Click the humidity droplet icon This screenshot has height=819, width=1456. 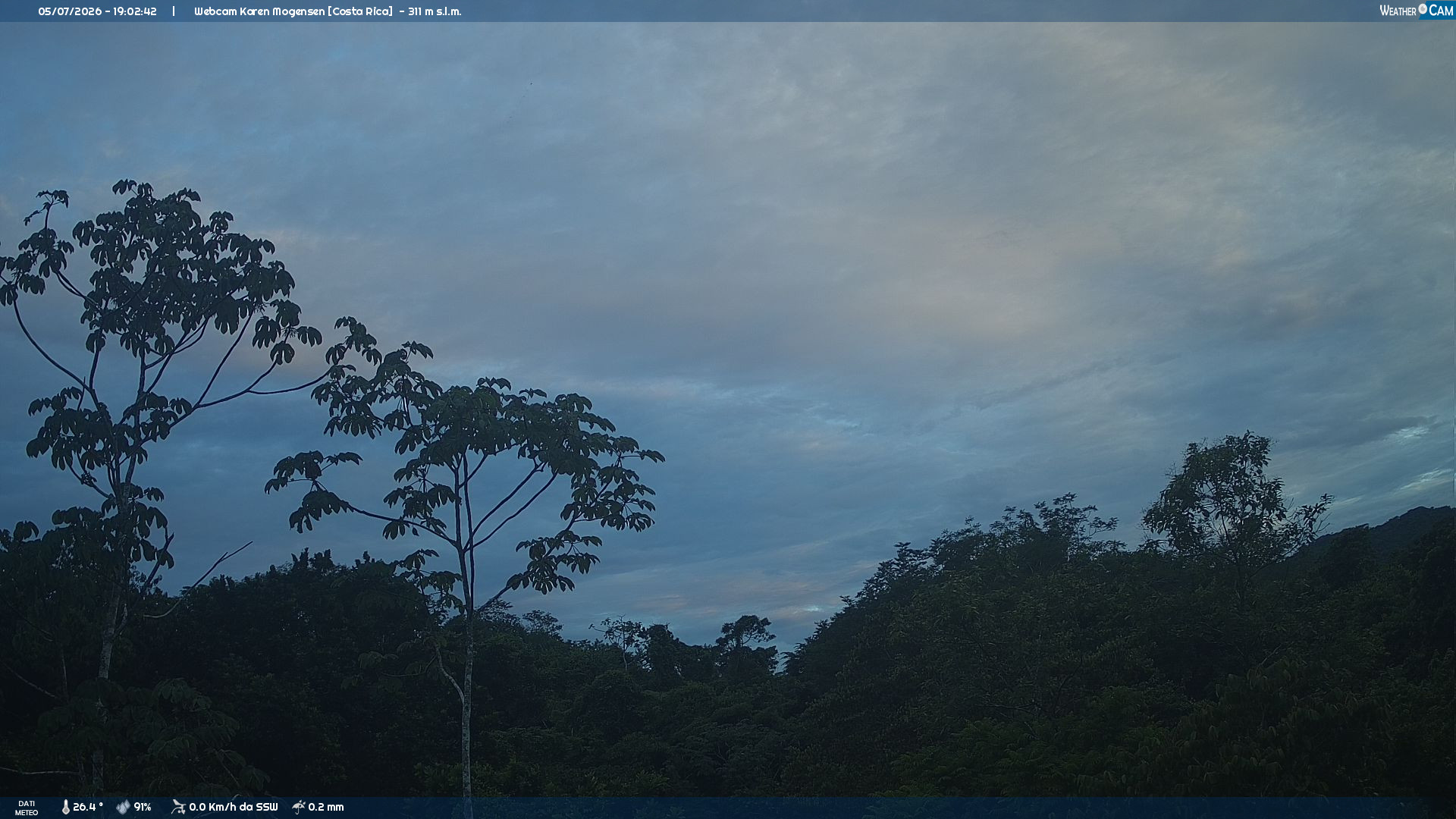pos(123,807)
